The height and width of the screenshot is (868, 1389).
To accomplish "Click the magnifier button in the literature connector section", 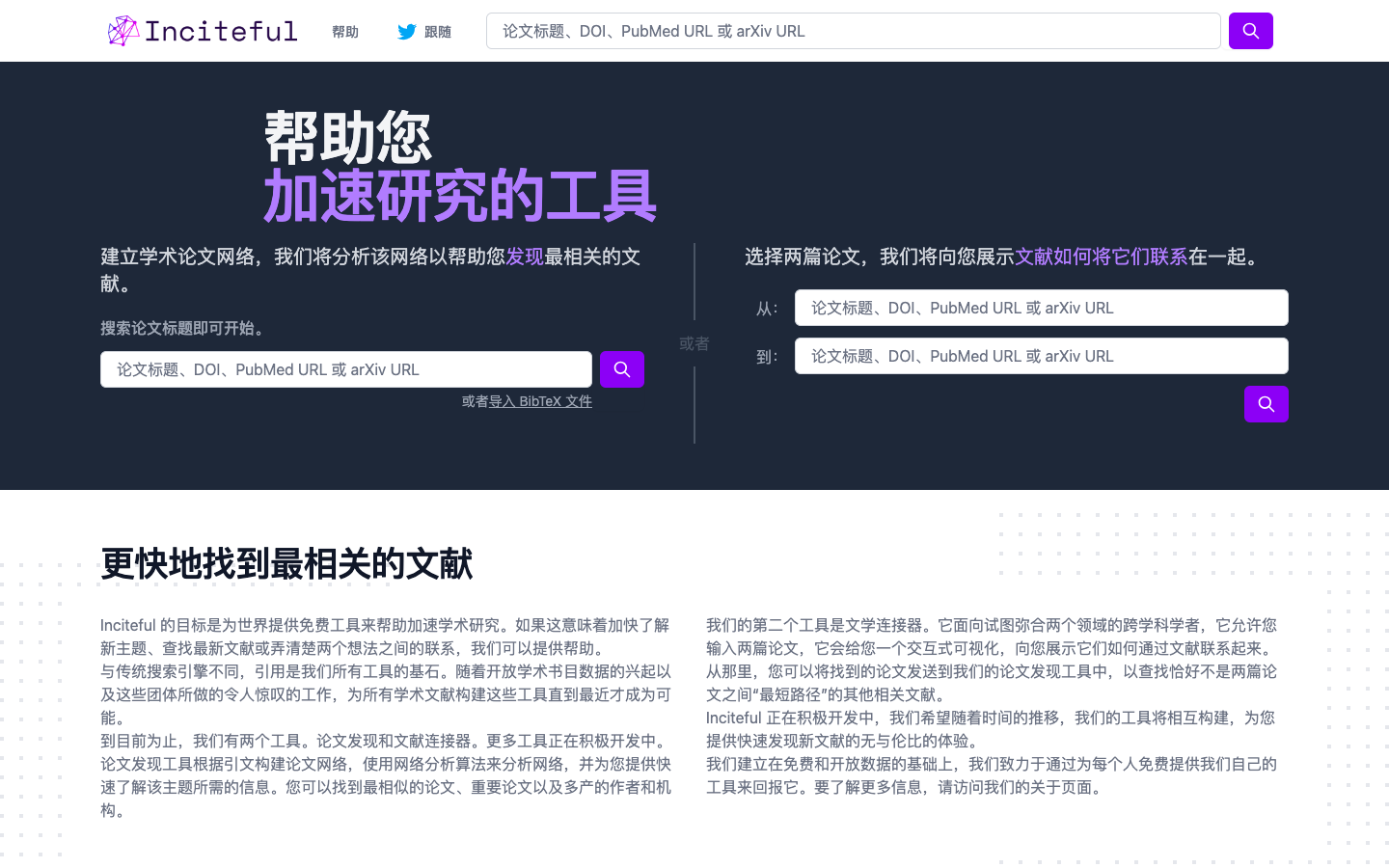I will (x=1266, y=403).
